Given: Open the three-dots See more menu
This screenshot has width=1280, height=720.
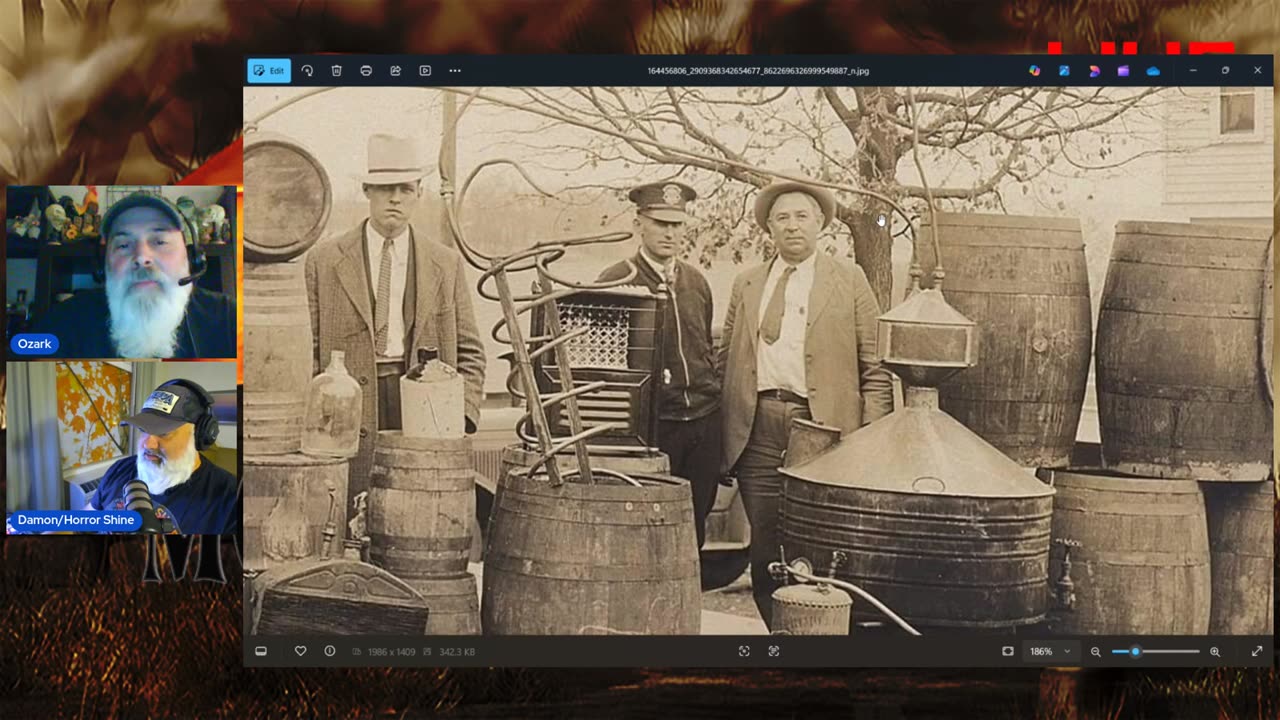Looking at the screenshot, I should click(455, 71).
